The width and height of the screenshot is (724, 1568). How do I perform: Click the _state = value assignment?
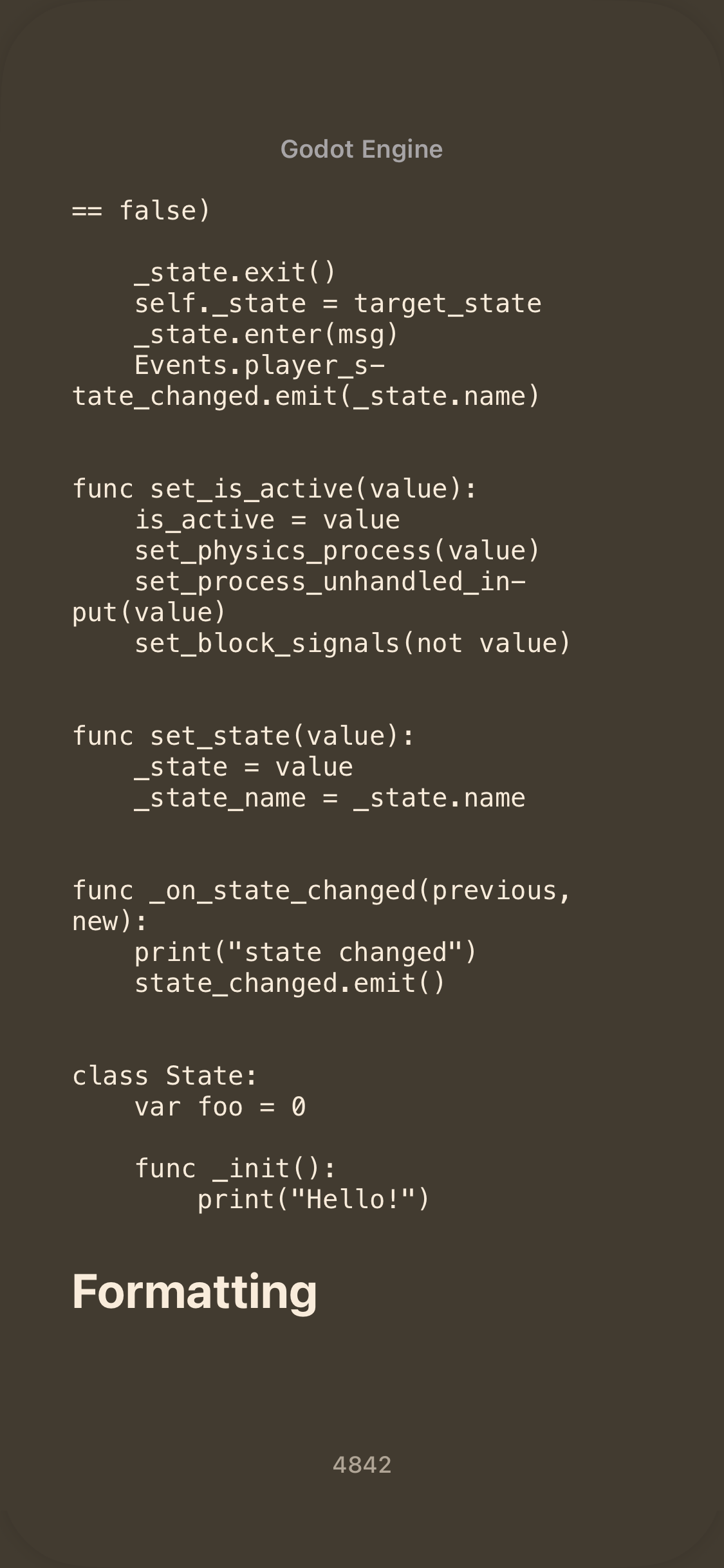(x=244, y=767)
